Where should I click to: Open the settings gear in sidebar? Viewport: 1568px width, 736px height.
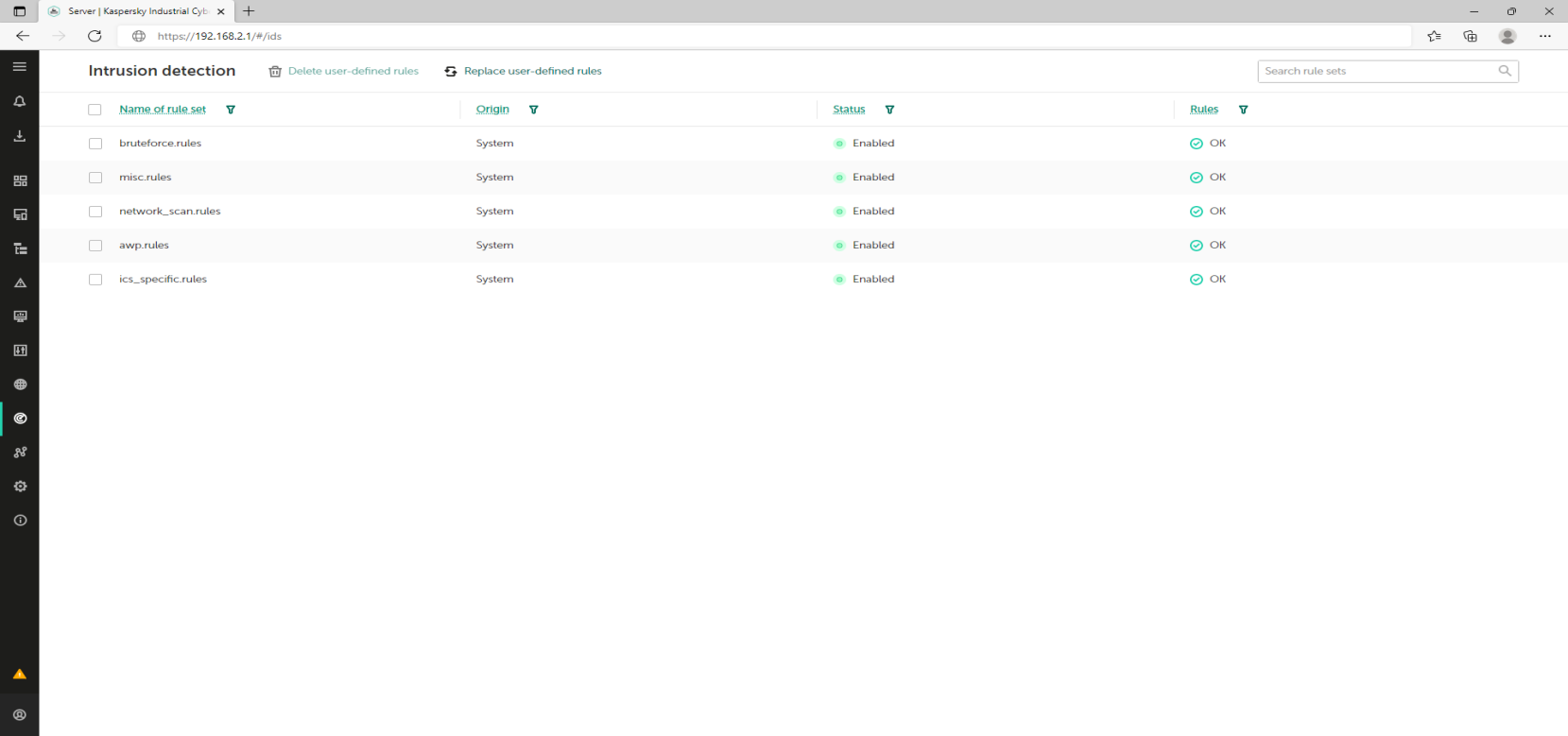click(20, 487)
